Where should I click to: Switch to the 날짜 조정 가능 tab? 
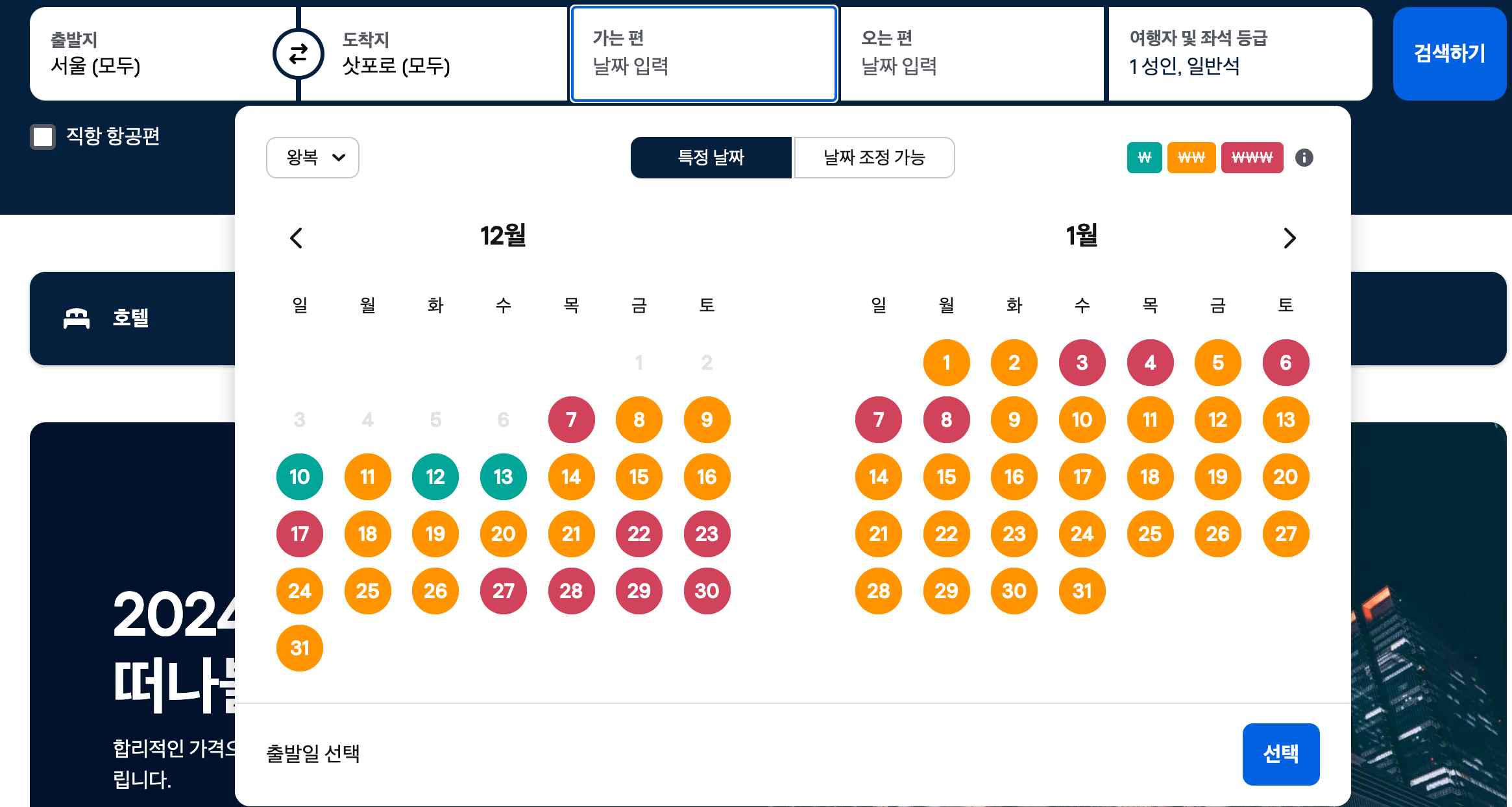pyautogui.click(x=874, y=157)
